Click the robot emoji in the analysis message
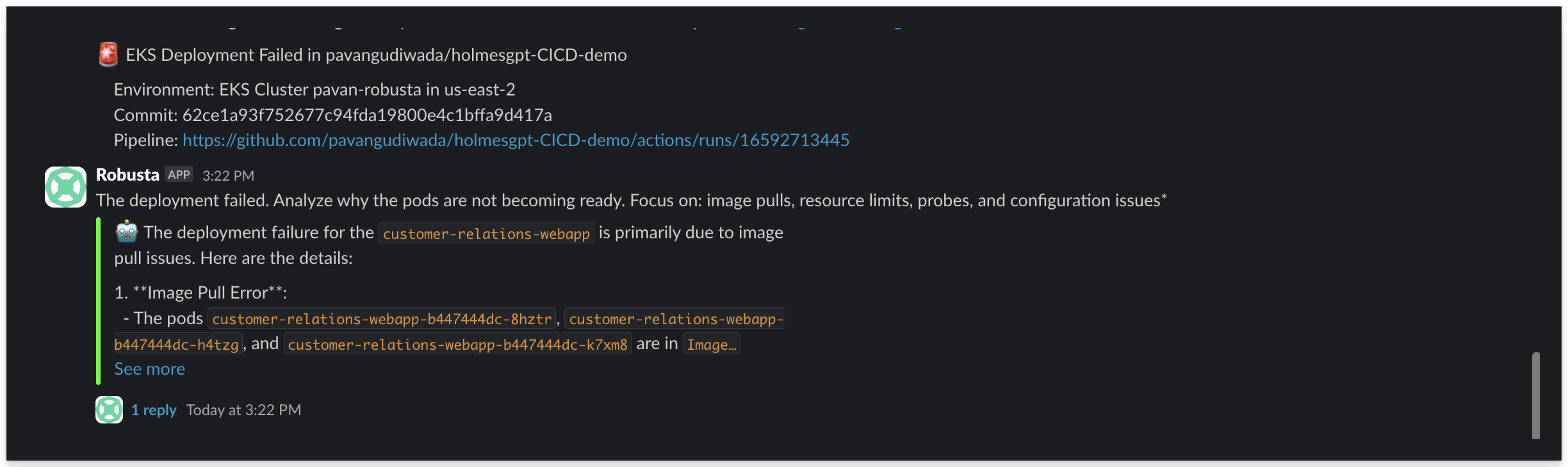Viewport: 1568px width, 467px height. 126,232
